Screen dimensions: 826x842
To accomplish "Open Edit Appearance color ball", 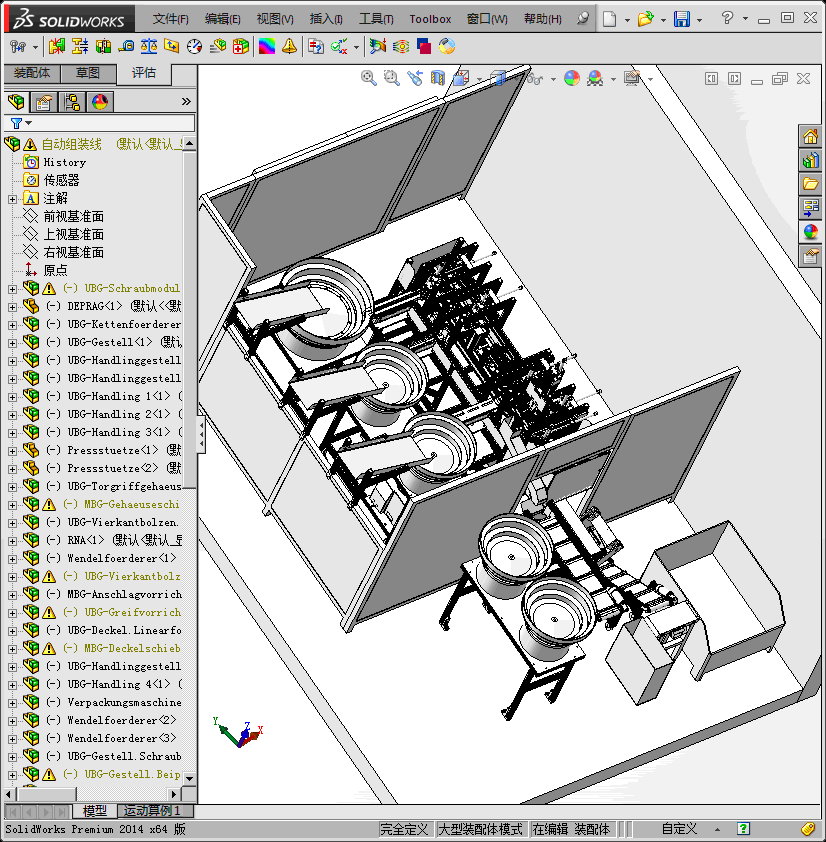I will tap(572, 78).
